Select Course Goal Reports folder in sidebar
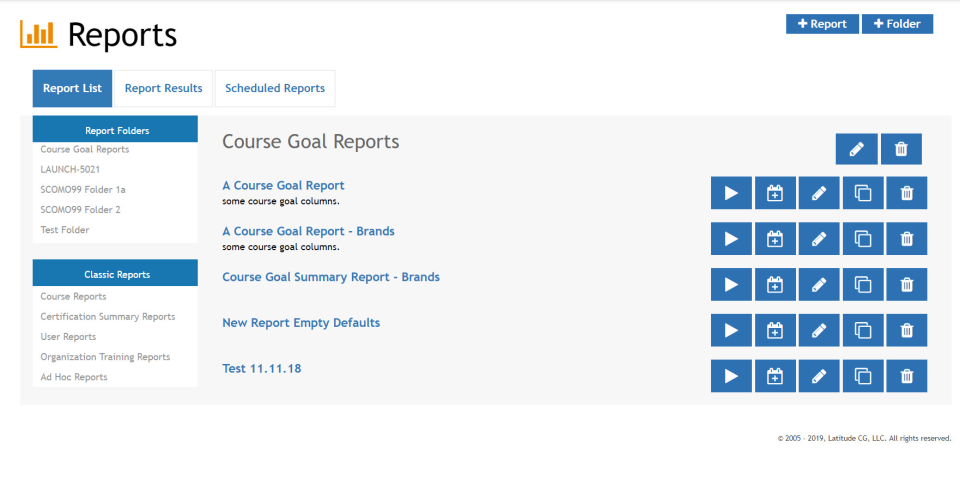The image size is (960, 504). point(84,149)
